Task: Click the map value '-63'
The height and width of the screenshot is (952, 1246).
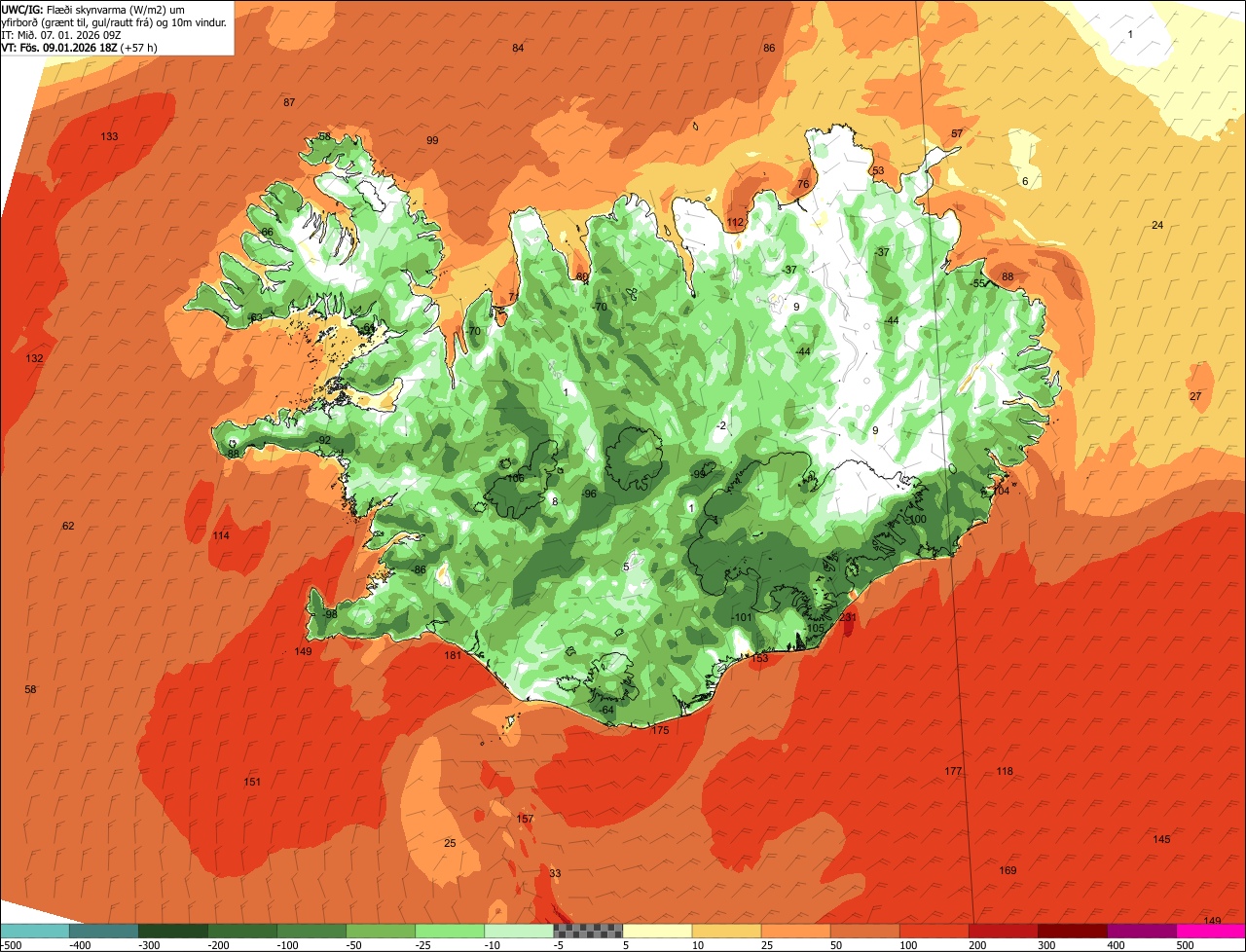Action: pos(254,318)
